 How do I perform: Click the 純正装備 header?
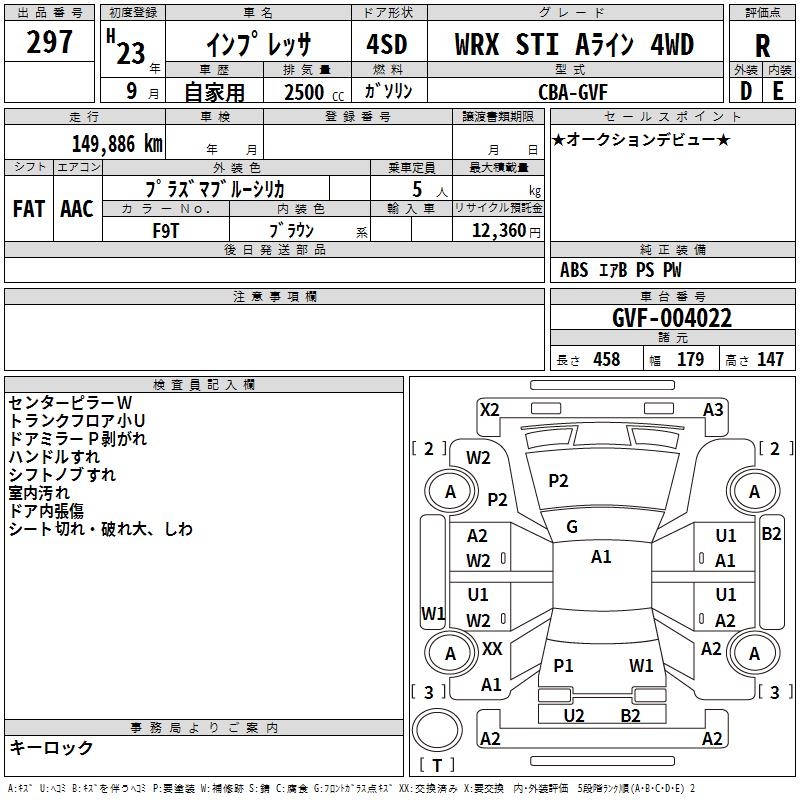672,249
